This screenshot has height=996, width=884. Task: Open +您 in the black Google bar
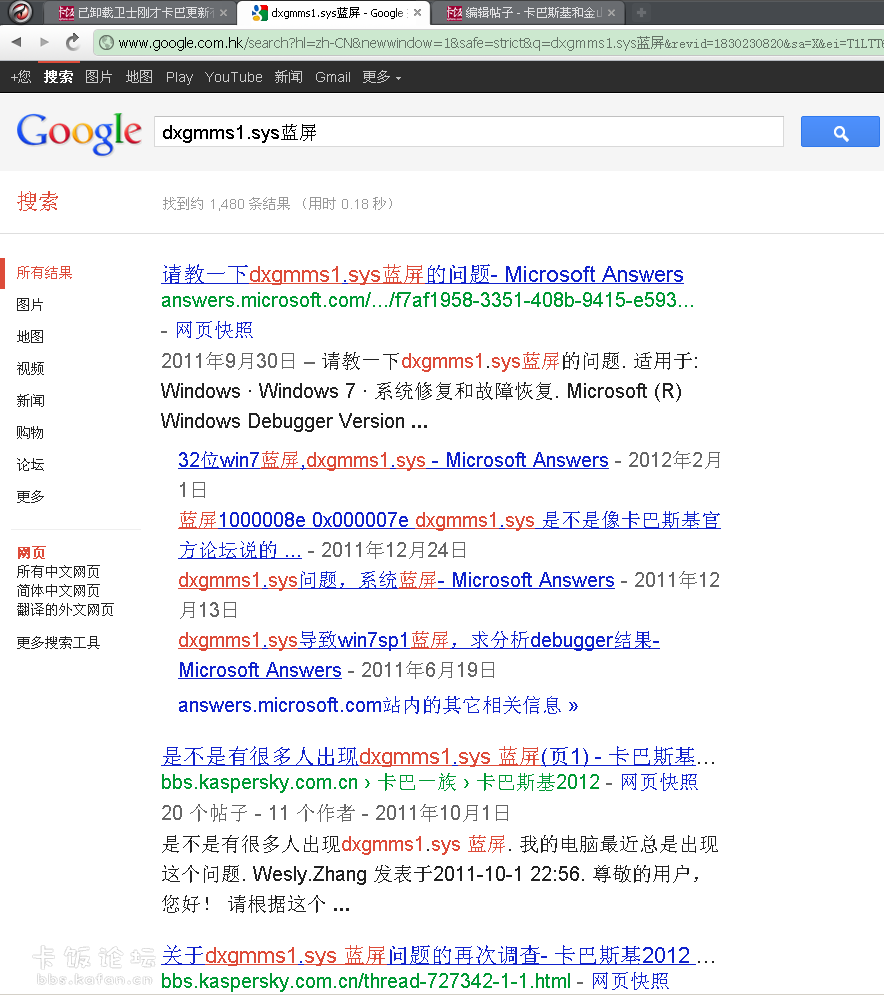pos(20,77)
